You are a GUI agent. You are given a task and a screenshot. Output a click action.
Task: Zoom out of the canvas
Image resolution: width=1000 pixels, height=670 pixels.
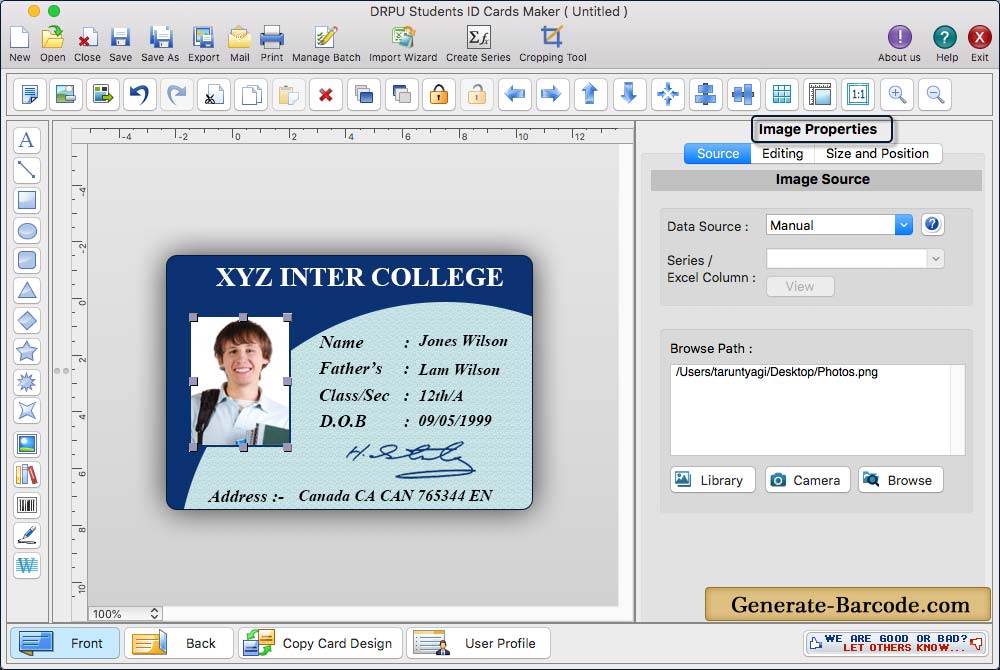coord(935,94)
